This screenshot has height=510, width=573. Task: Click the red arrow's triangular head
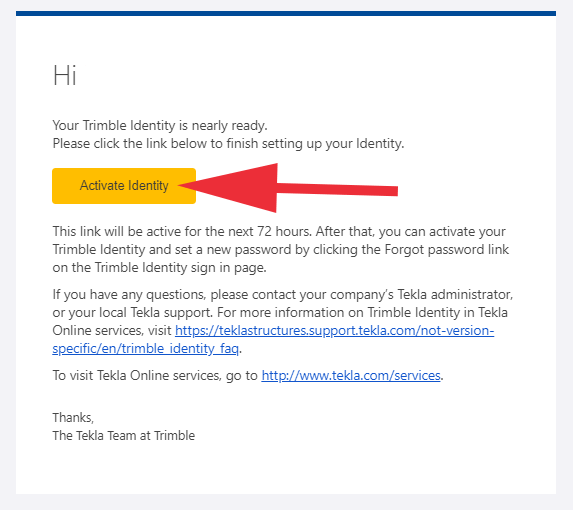228,187
